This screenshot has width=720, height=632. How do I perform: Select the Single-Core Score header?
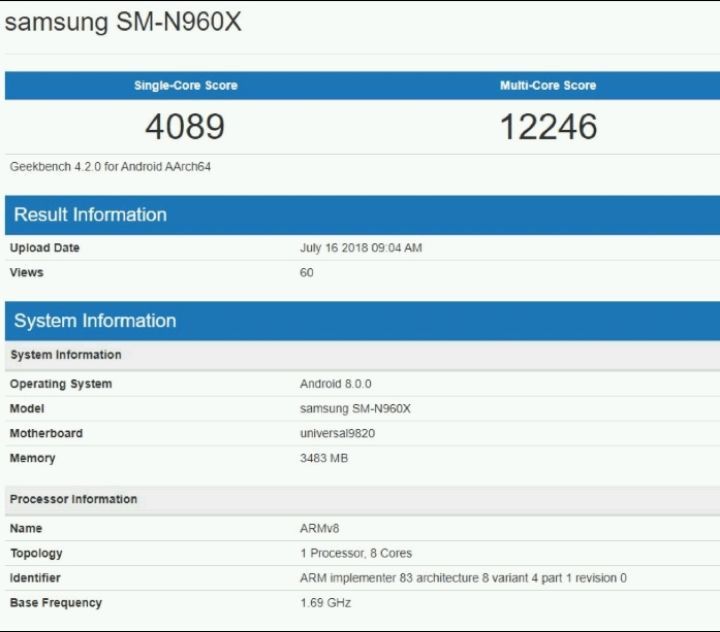pyautogui.click(x=186, y=85)
